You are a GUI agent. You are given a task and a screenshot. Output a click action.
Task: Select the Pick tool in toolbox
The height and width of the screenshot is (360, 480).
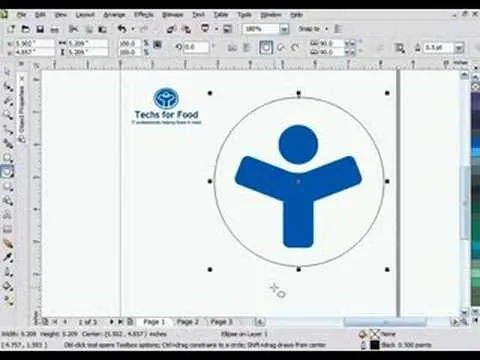click(x=8, y=72)
